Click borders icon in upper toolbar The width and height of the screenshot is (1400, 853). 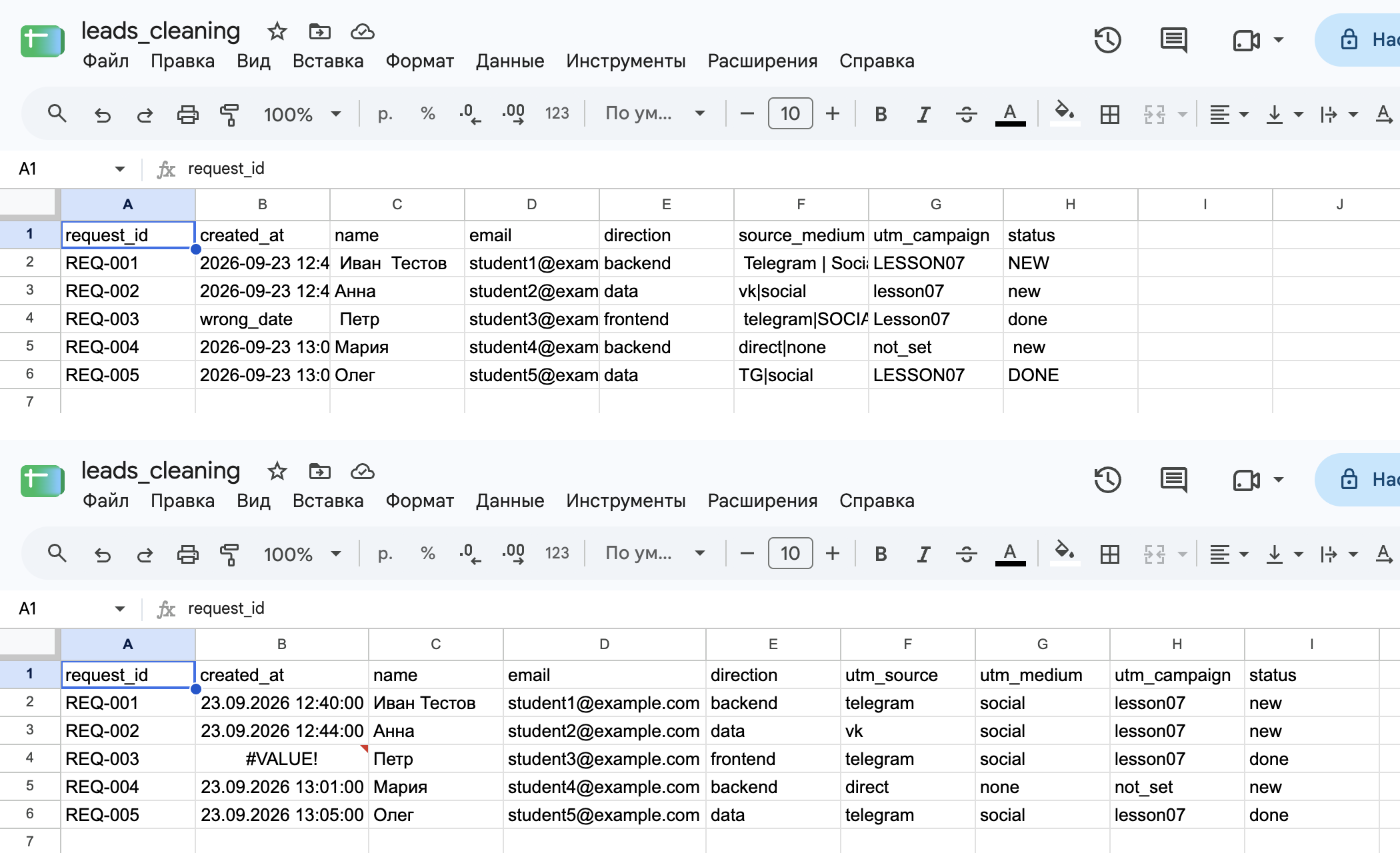1110,115
